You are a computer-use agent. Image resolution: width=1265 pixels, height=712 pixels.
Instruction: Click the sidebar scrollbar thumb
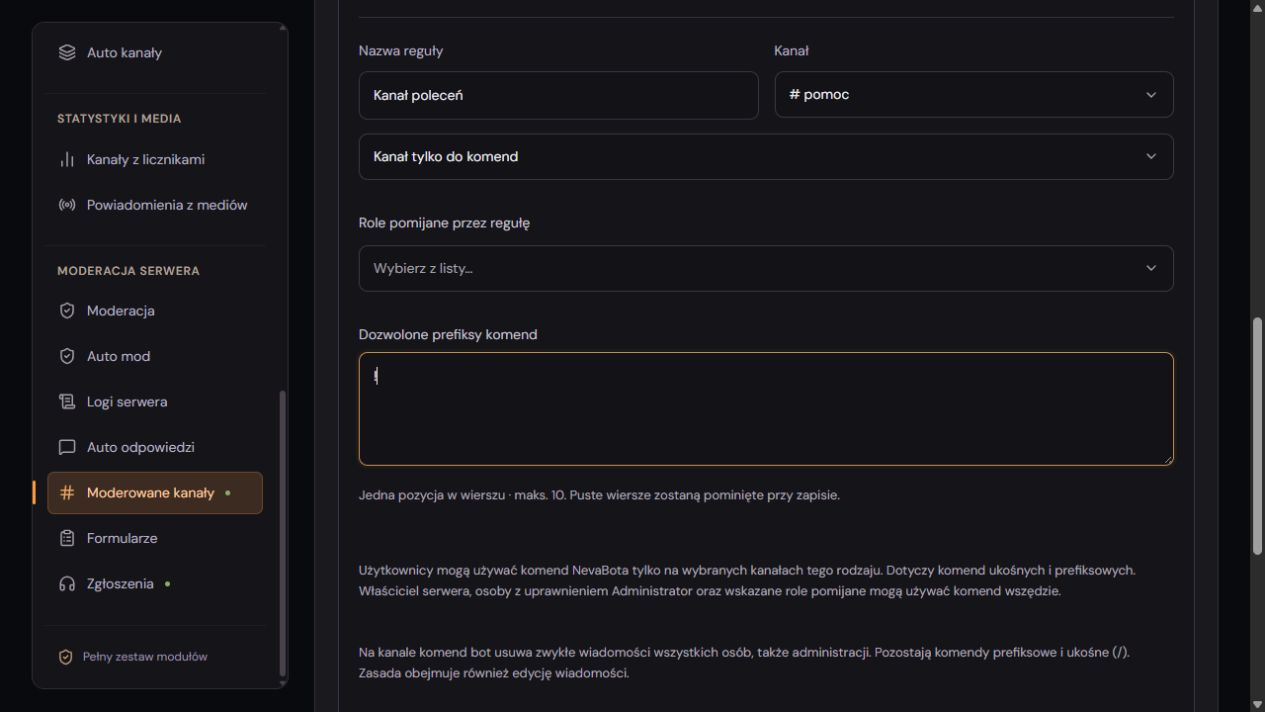point(282,533)
